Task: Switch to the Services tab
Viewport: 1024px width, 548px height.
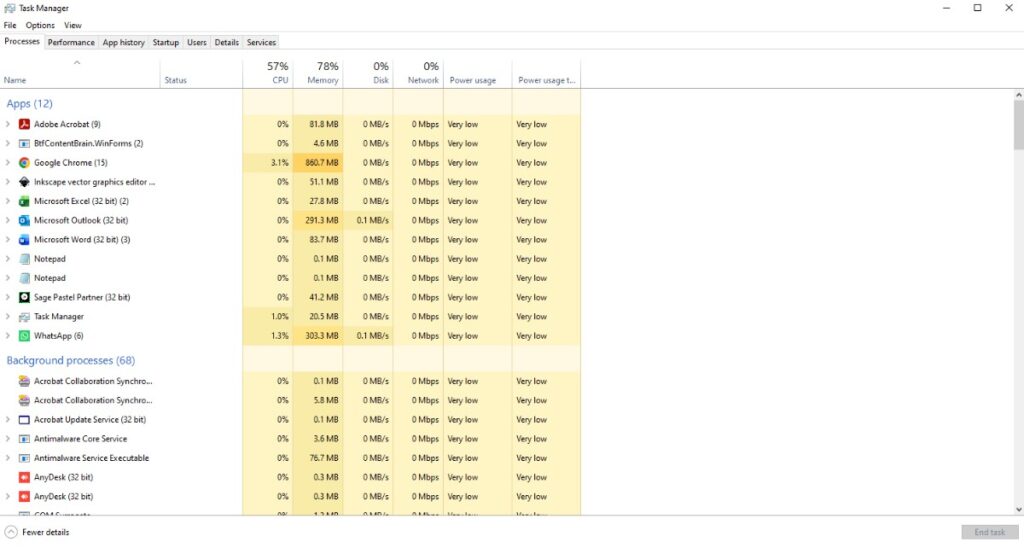Action: coord(261,42)
